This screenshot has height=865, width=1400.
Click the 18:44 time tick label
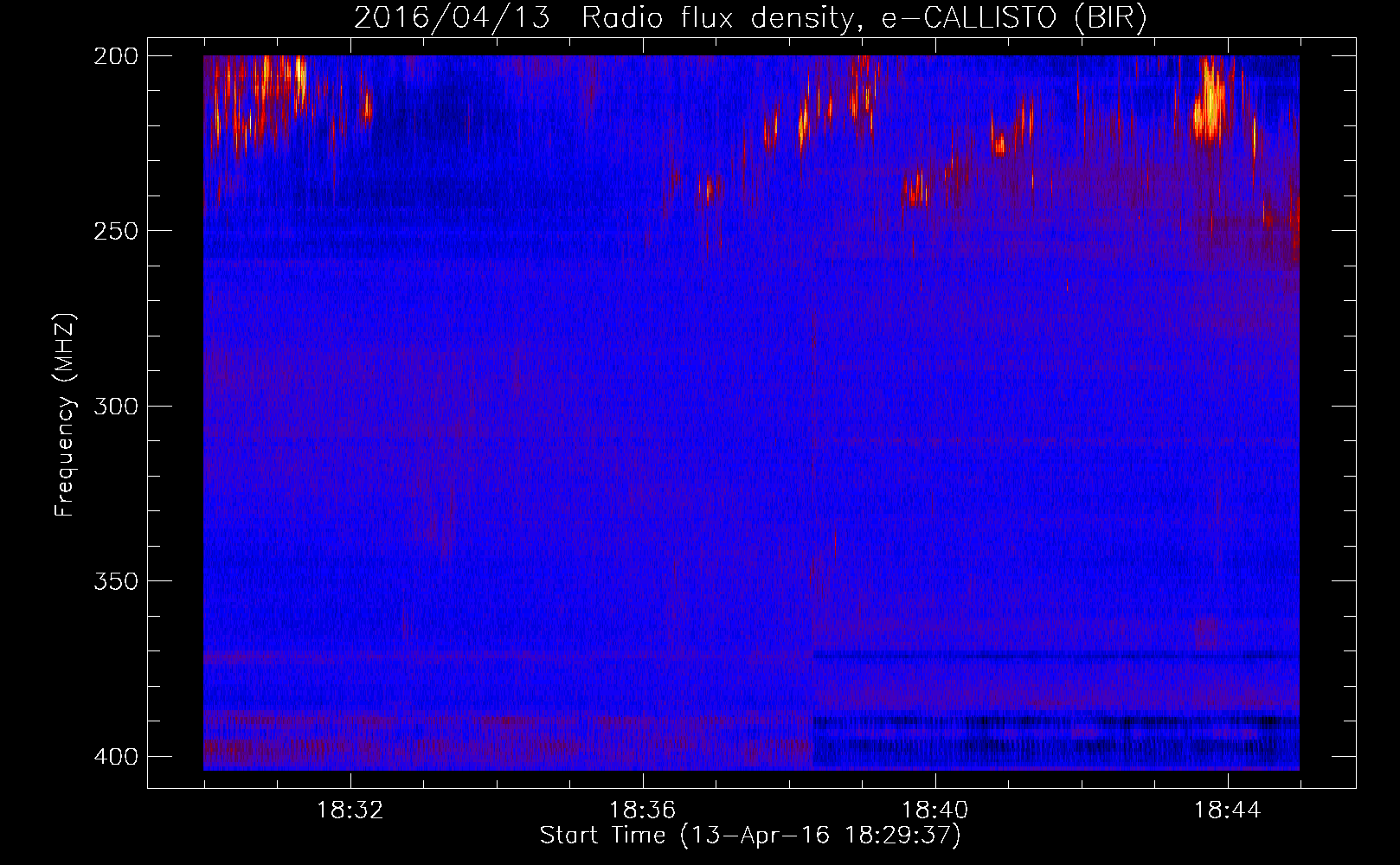[1228, 811]
